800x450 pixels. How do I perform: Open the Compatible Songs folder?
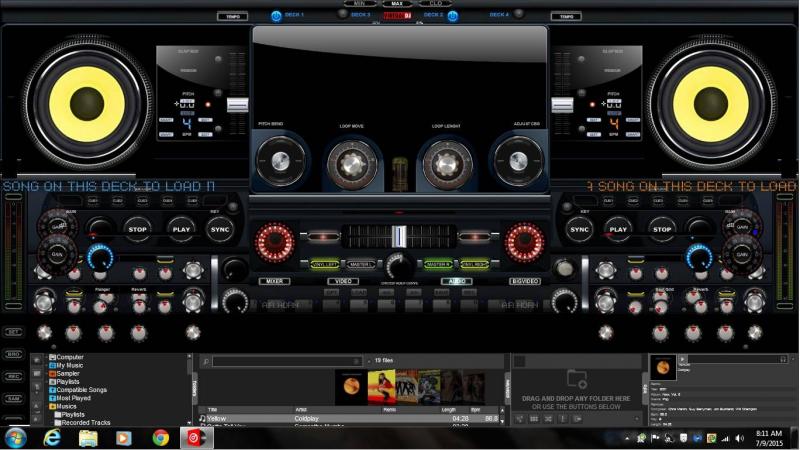[x=83, y=389]
